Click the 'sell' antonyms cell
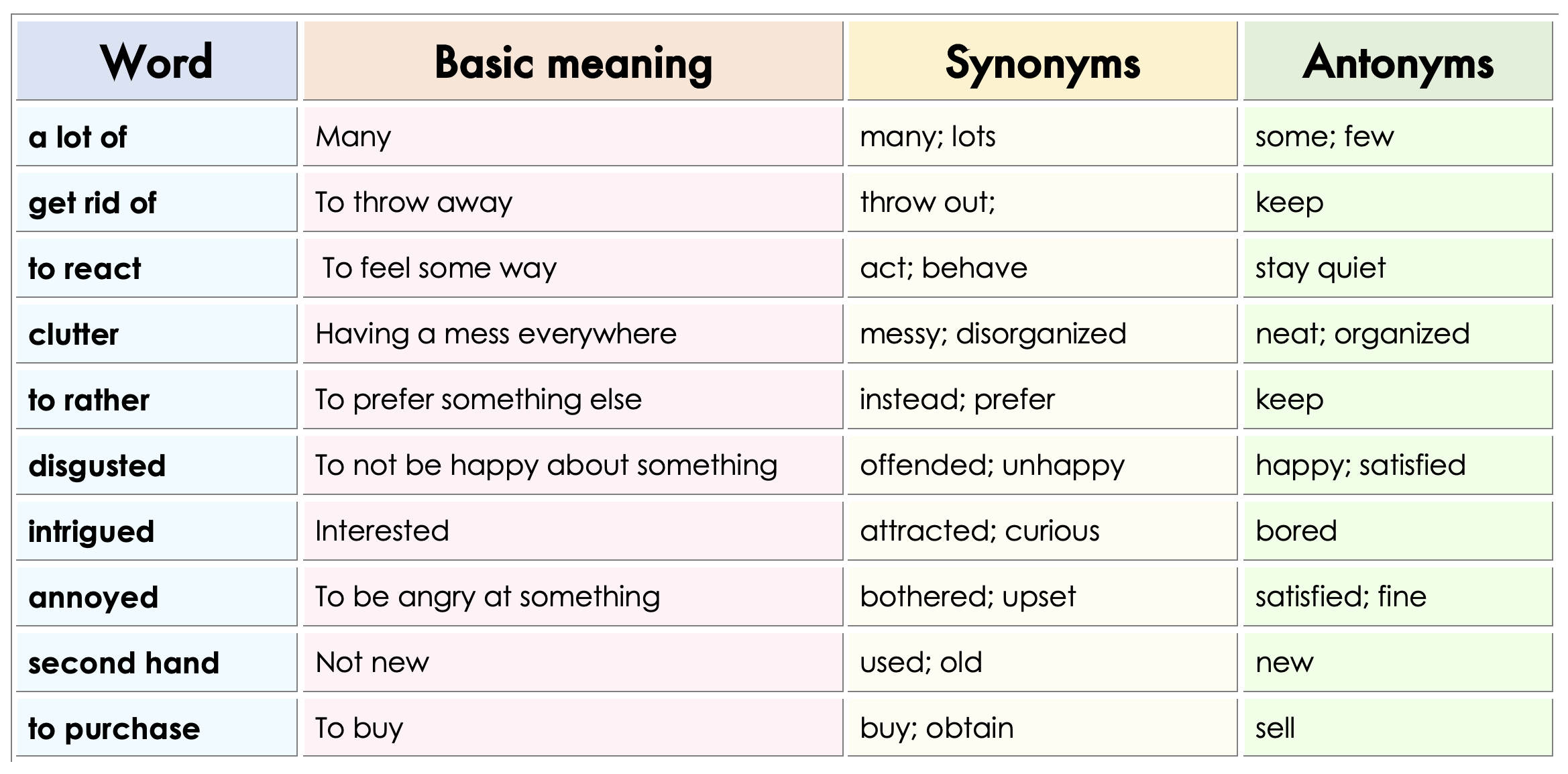This screenshot has height=774, width=1568. (x=1398, y=728)
